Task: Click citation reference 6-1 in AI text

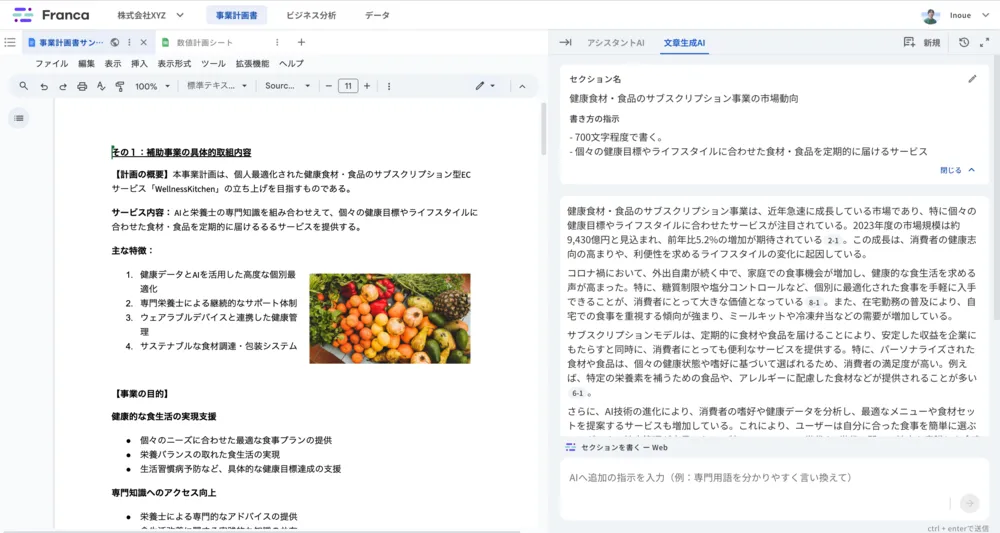Action: [x=577, y=393]
